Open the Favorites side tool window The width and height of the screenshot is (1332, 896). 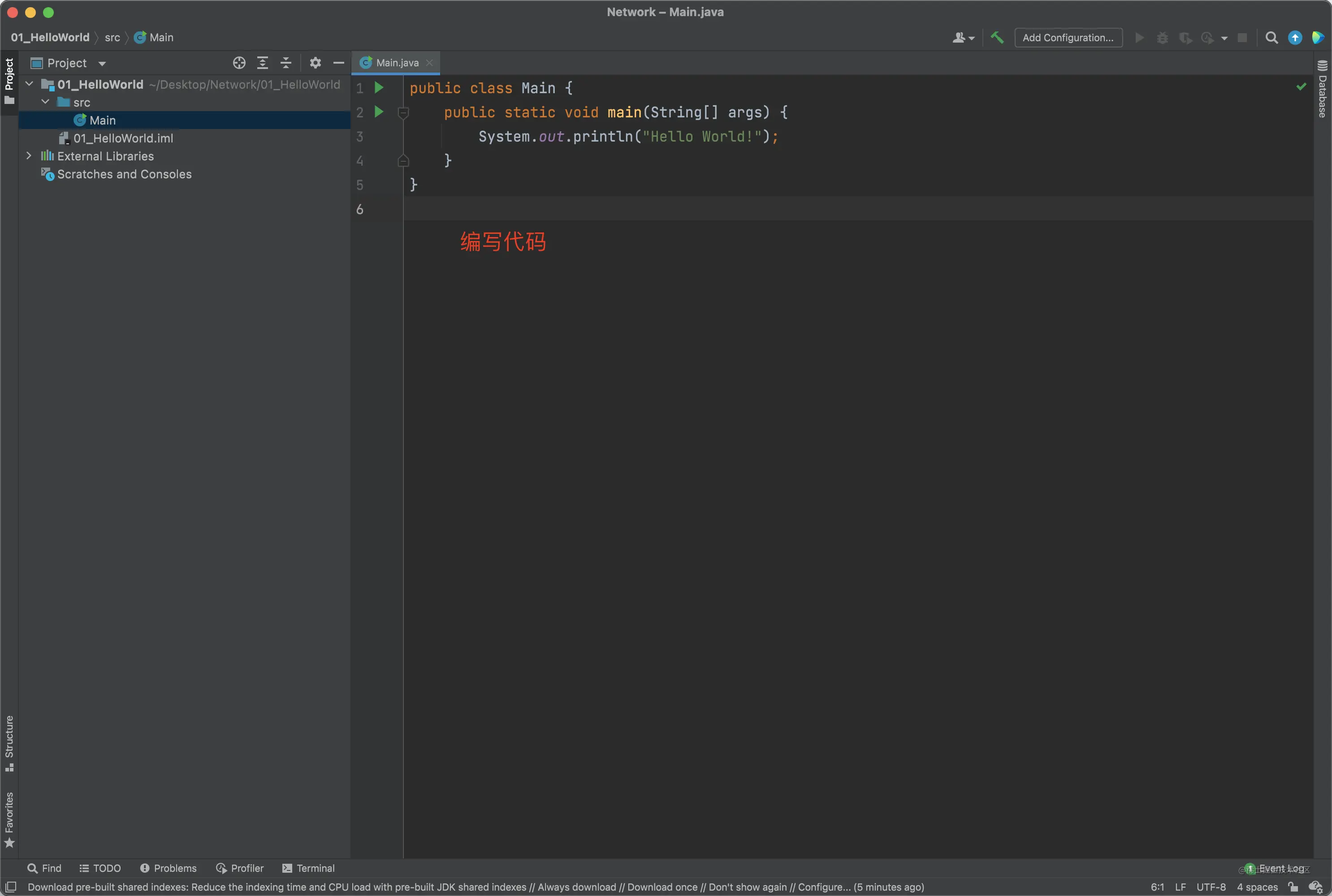click(9, 819)
